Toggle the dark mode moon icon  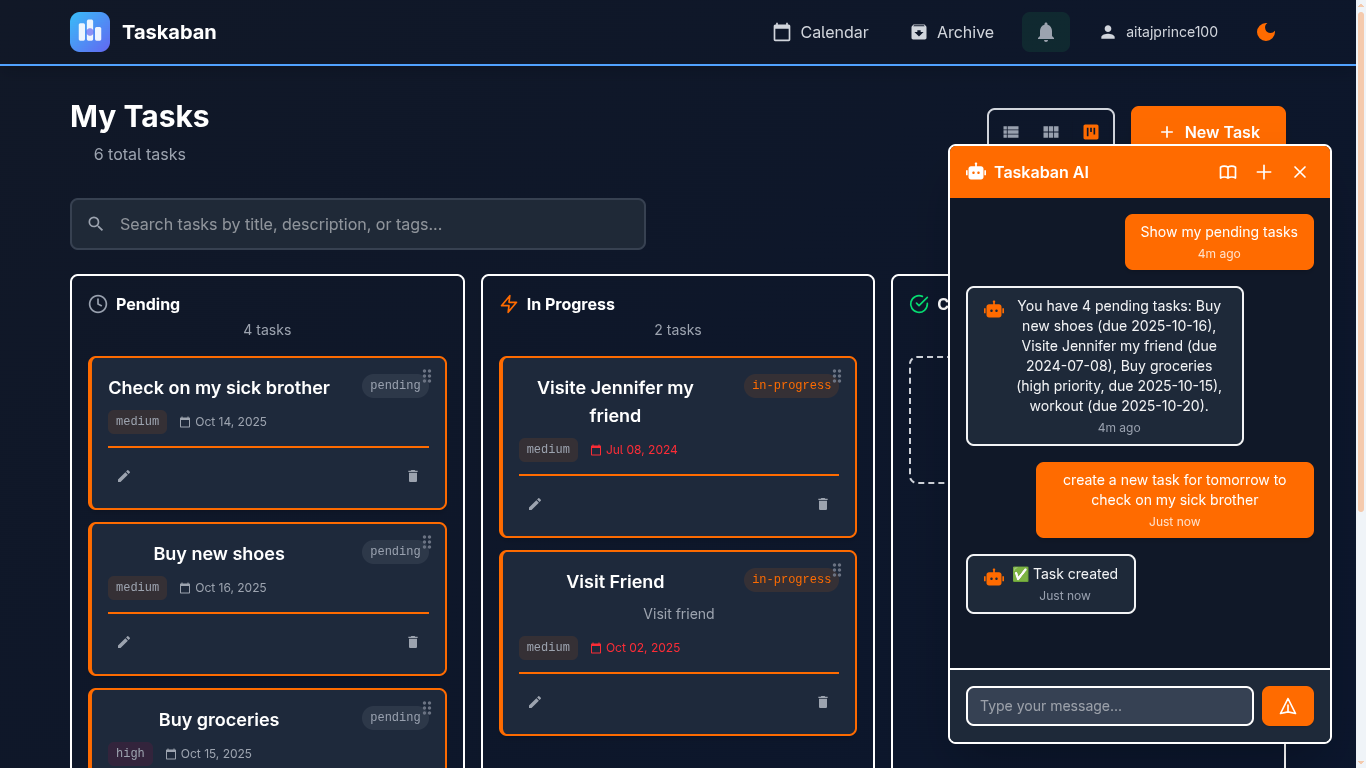1266,32
